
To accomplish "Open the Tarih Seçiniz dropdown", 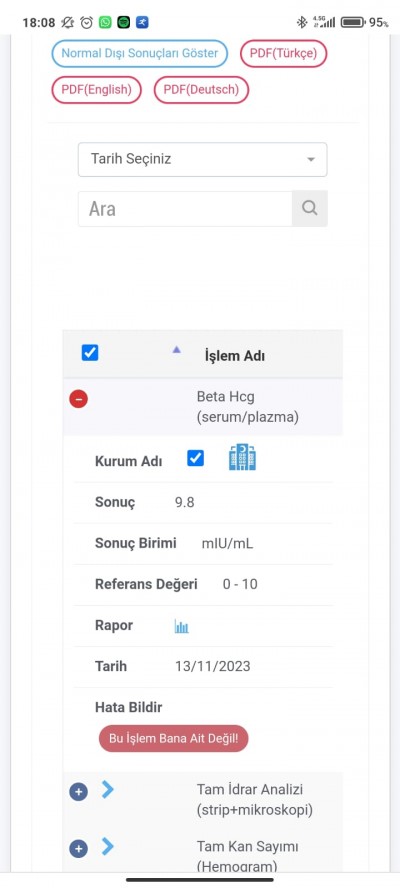I will point(202,159).
